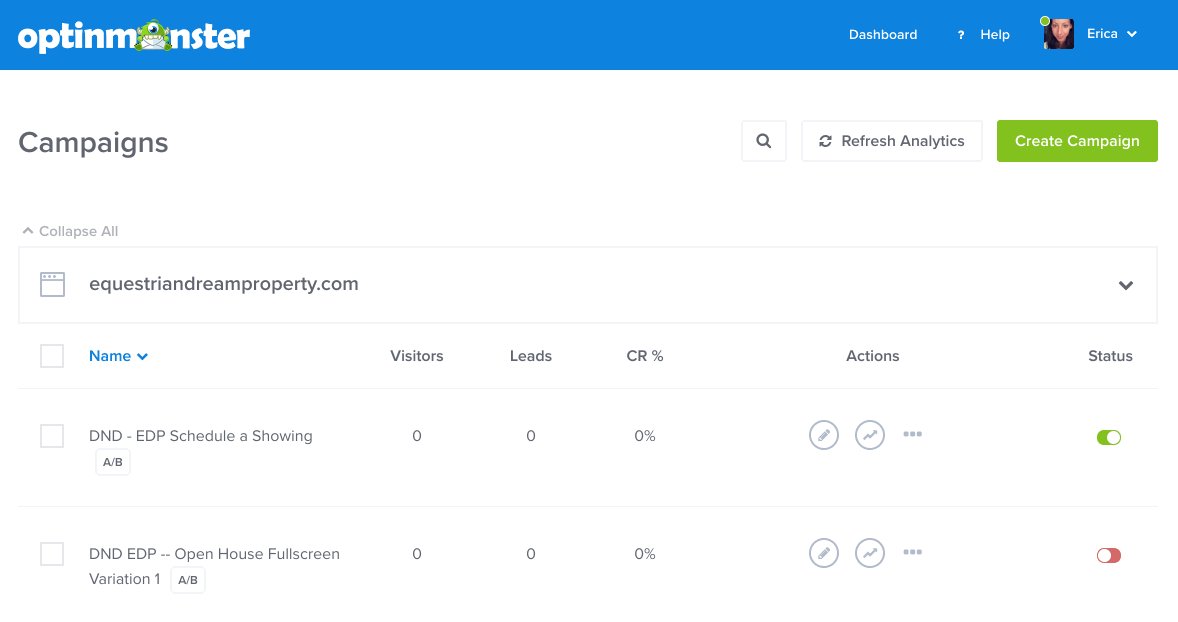1178x622 pixels.
Task: Collapse the equestriandreamproperty.com section chevron
Action: (1125, 285)
